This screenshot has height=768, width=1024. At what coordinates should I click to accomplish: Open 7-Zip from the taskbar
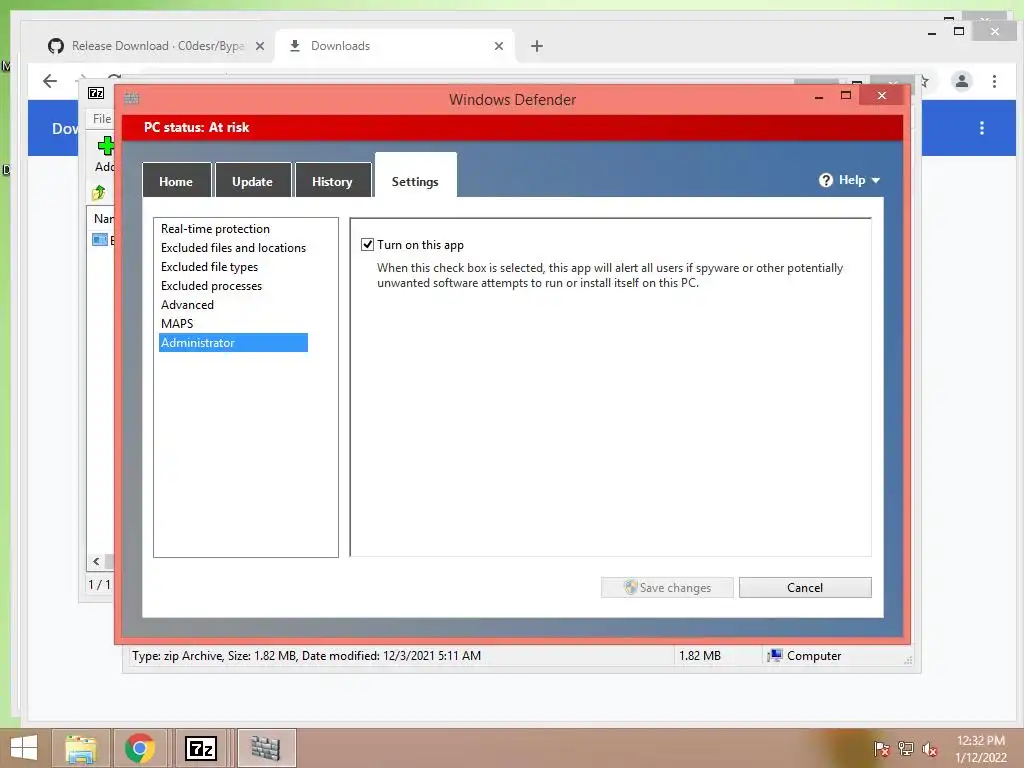click(201, 748)
